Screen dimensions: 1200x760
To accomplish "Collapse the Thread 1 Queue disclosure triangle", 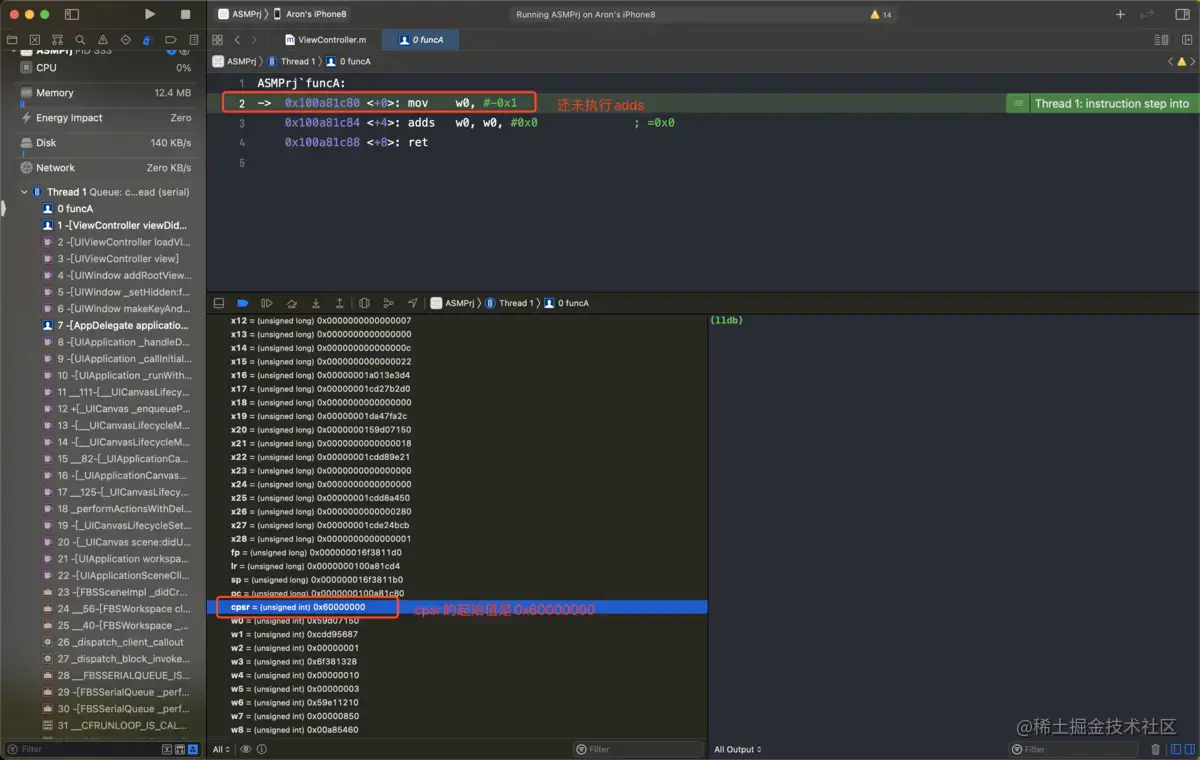I will (24, 192).
